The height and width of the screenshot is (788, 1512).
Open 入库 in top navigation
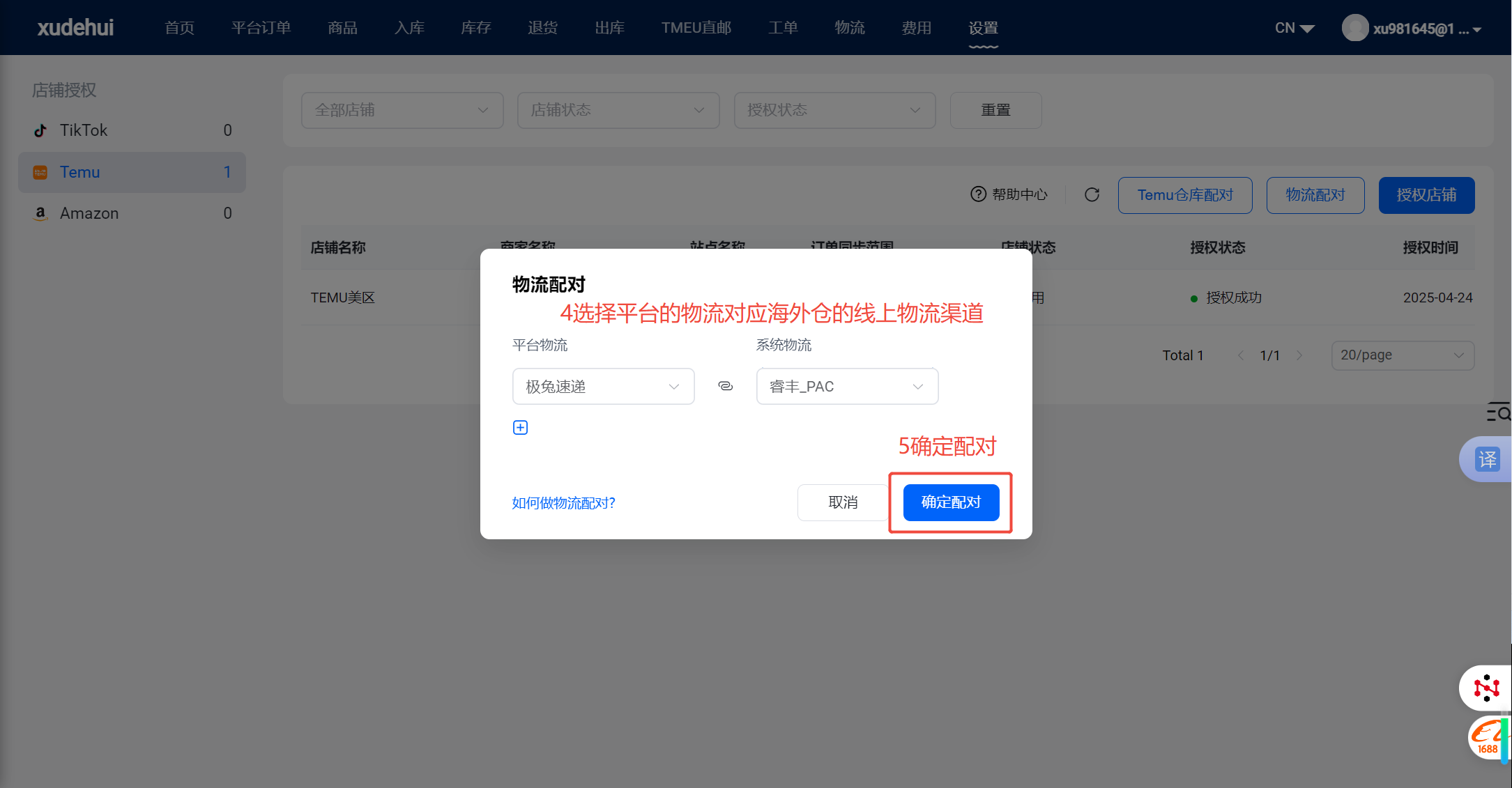pyautogui.click(x=409, y=28)
